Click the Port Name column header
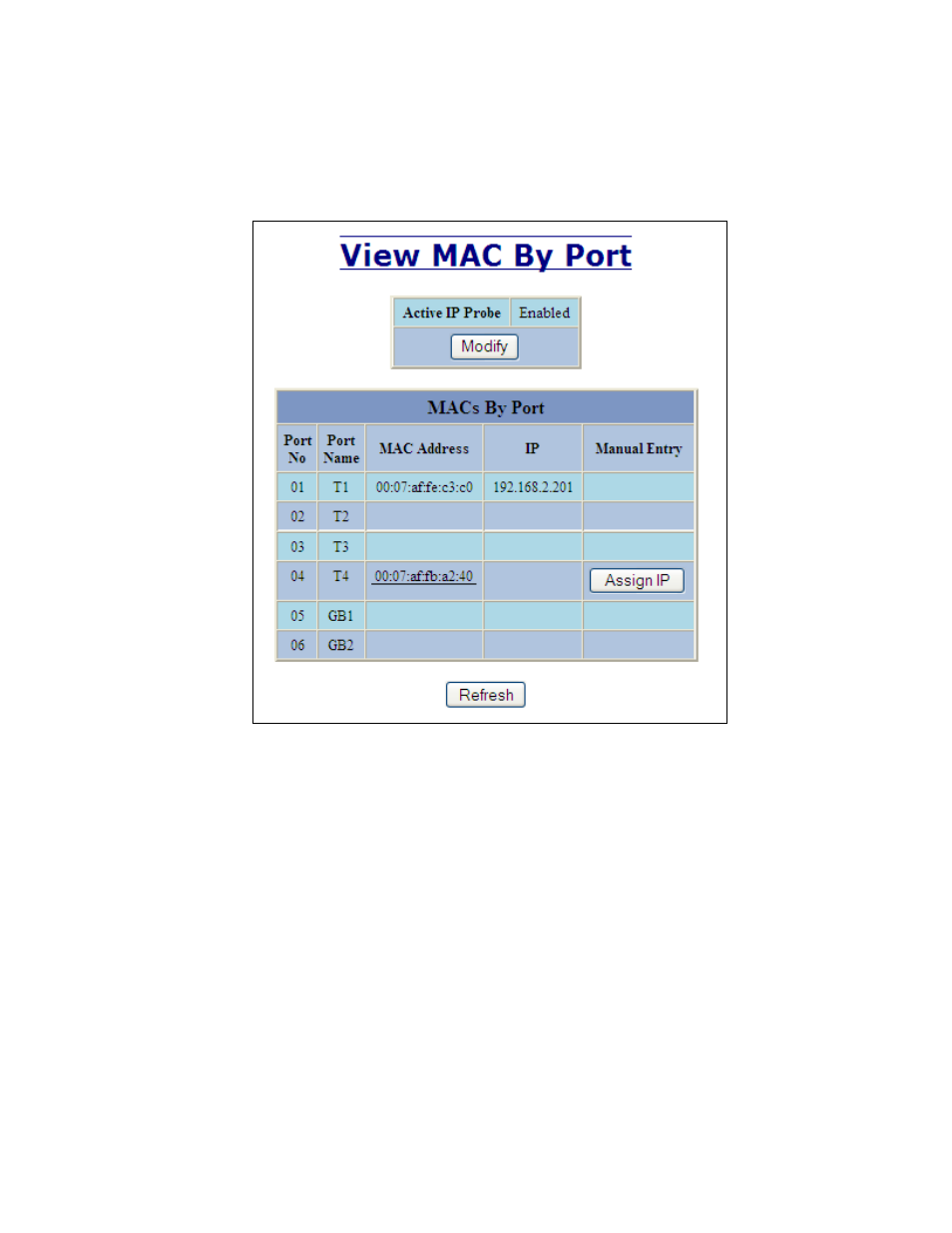Image resolution: width=952 pixels, height=1233 pixels. pyautogui.click(x=341, y=448)
